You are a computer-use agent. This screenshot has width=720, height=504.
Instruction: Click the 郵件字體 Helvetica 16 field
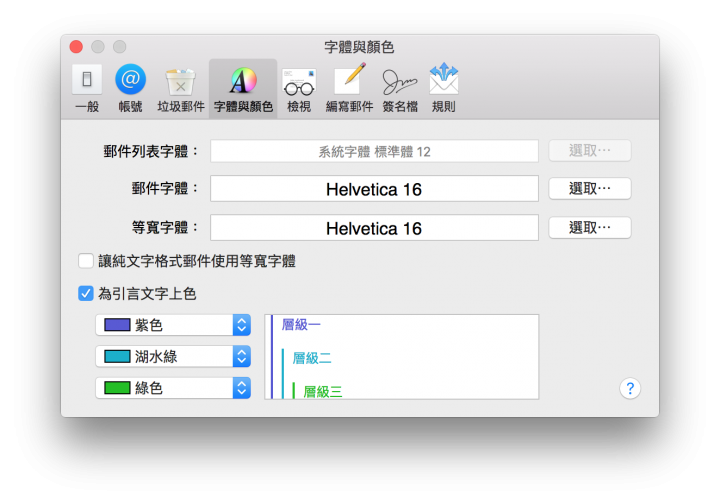coord(374,189)
